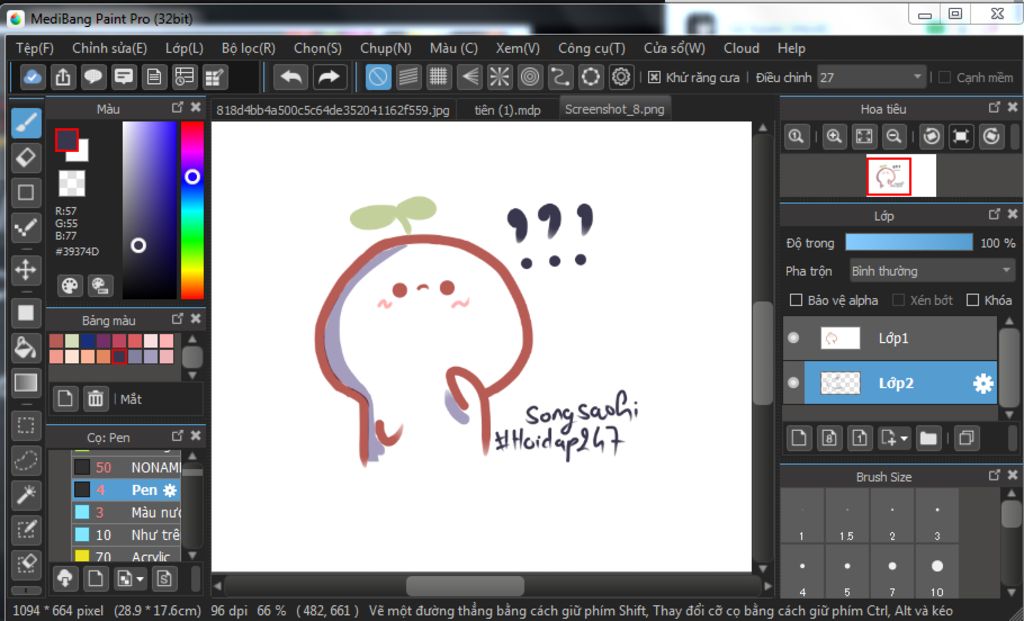The image size is (1024, 621).
Task: Open the Help menu
Action: click(791, 48)
